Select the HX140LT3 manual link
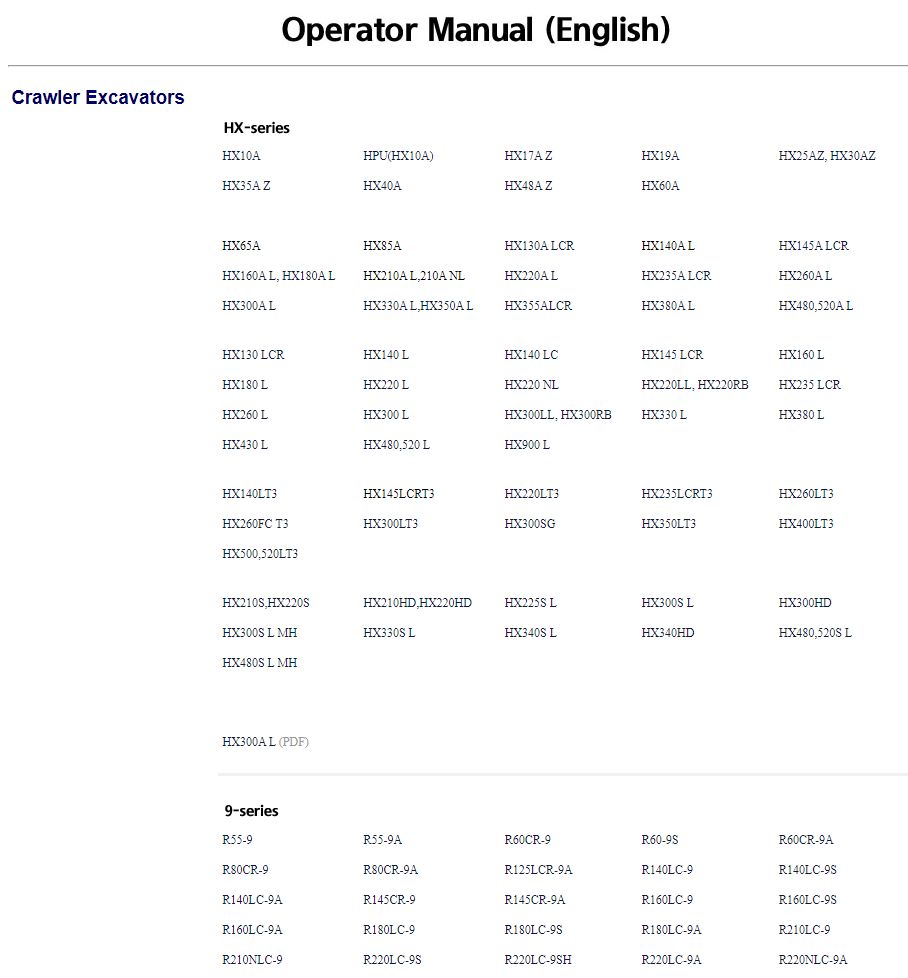Screen dimensions: 908x978 coord(250,493)
